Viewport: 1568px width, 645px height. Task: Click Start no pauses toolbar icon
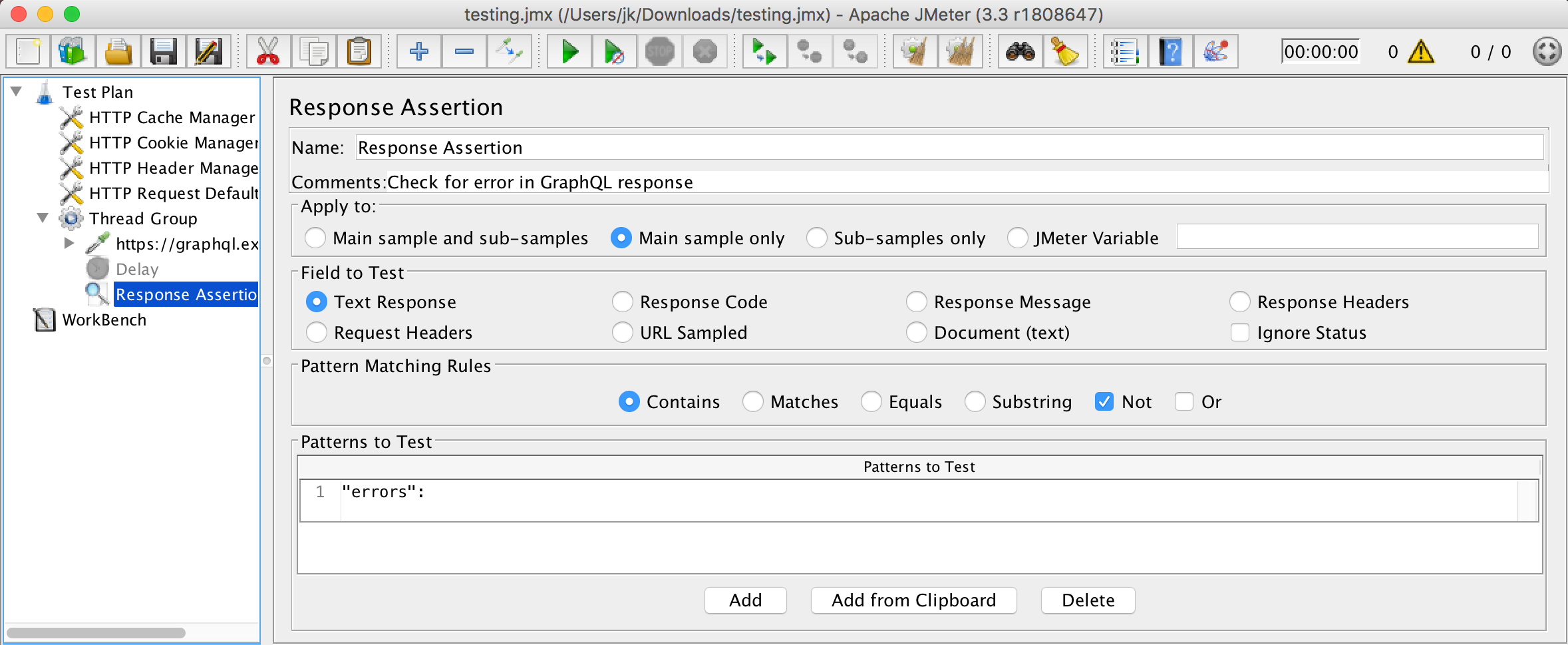click(x=614, y=52)
